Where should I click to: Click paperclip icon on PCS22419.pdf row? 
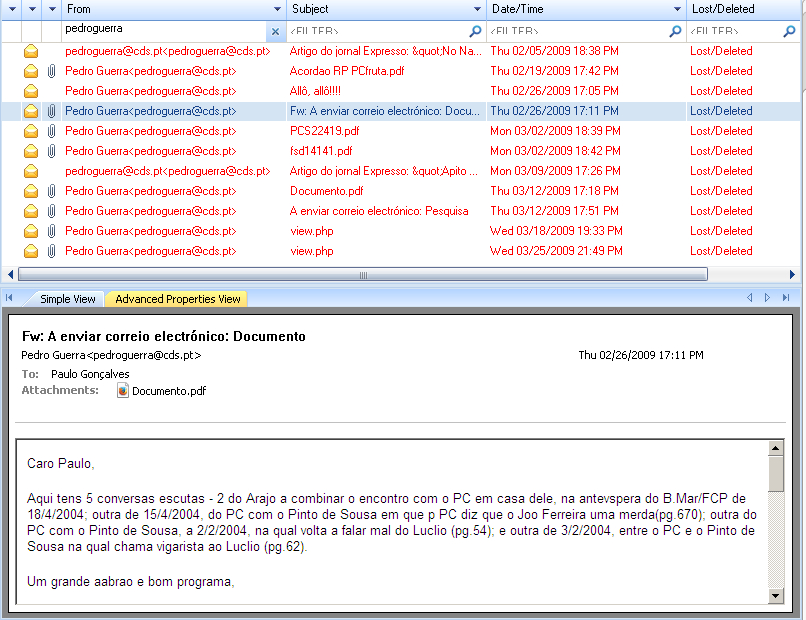(x=51, y=131)
